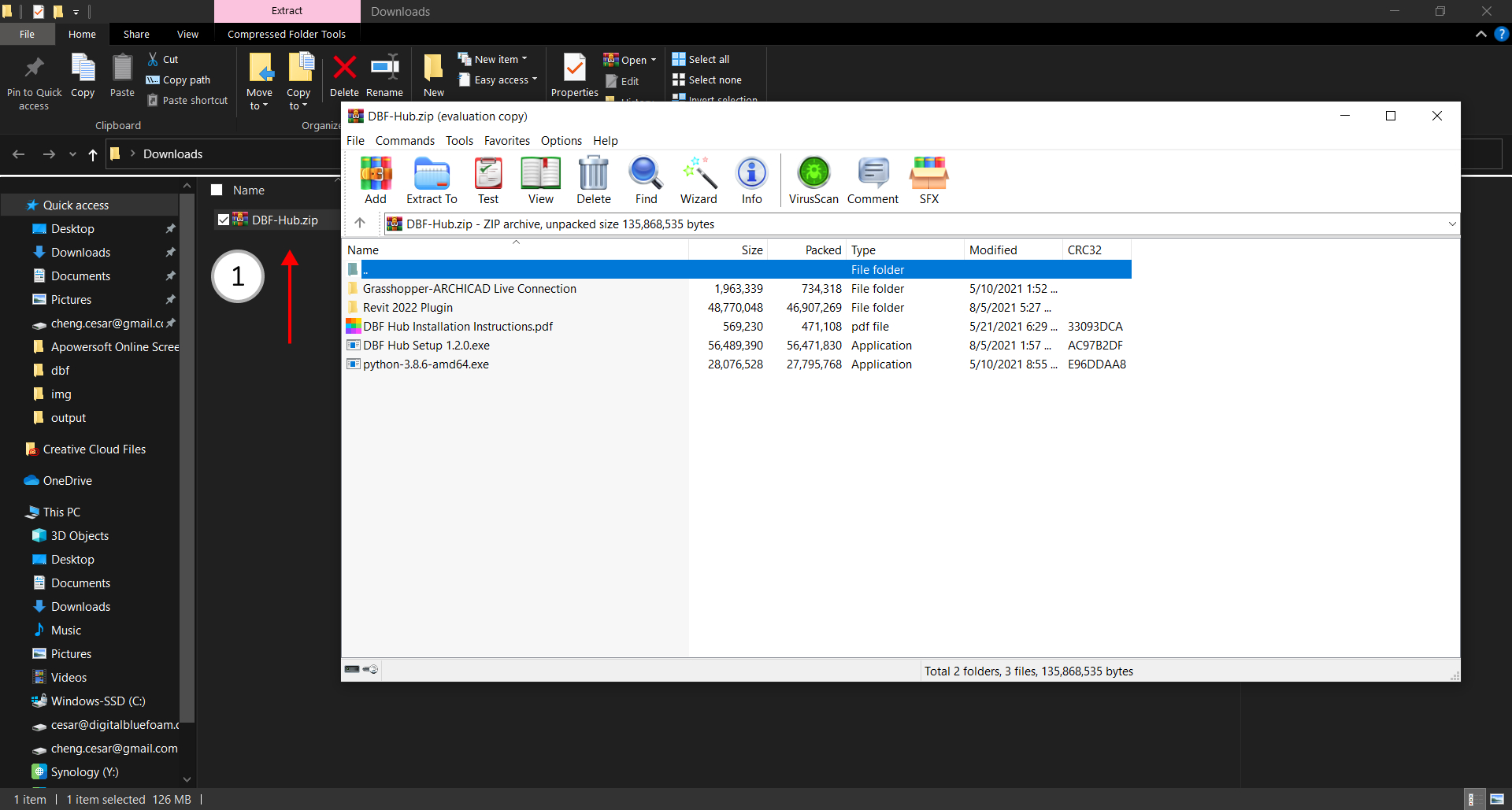Click Select all button

click(x=701, y=59)
